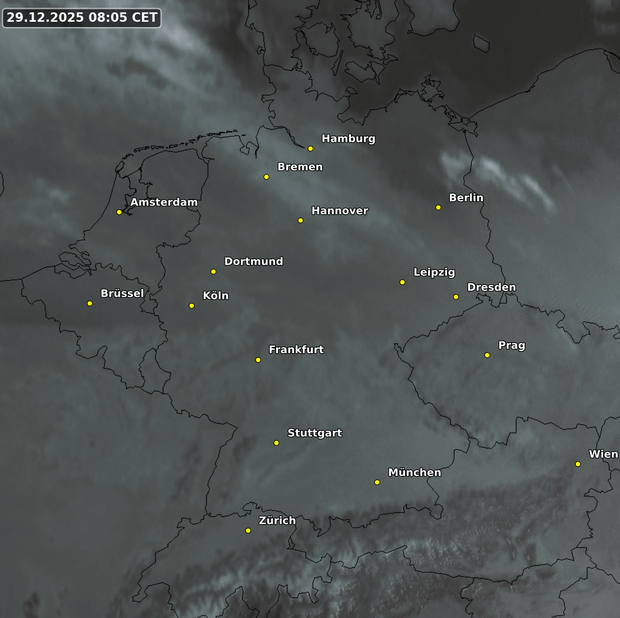Click the Frankfurt marker dot
The width and height of the screenshot is (620, 618).
258,360
